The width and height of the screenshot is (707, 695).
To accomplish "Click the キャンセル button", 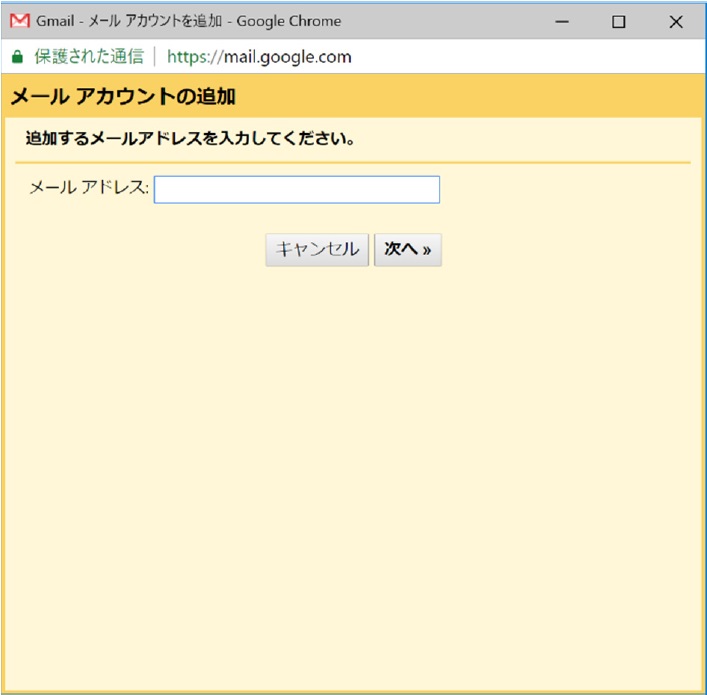I will coord(317,249).
